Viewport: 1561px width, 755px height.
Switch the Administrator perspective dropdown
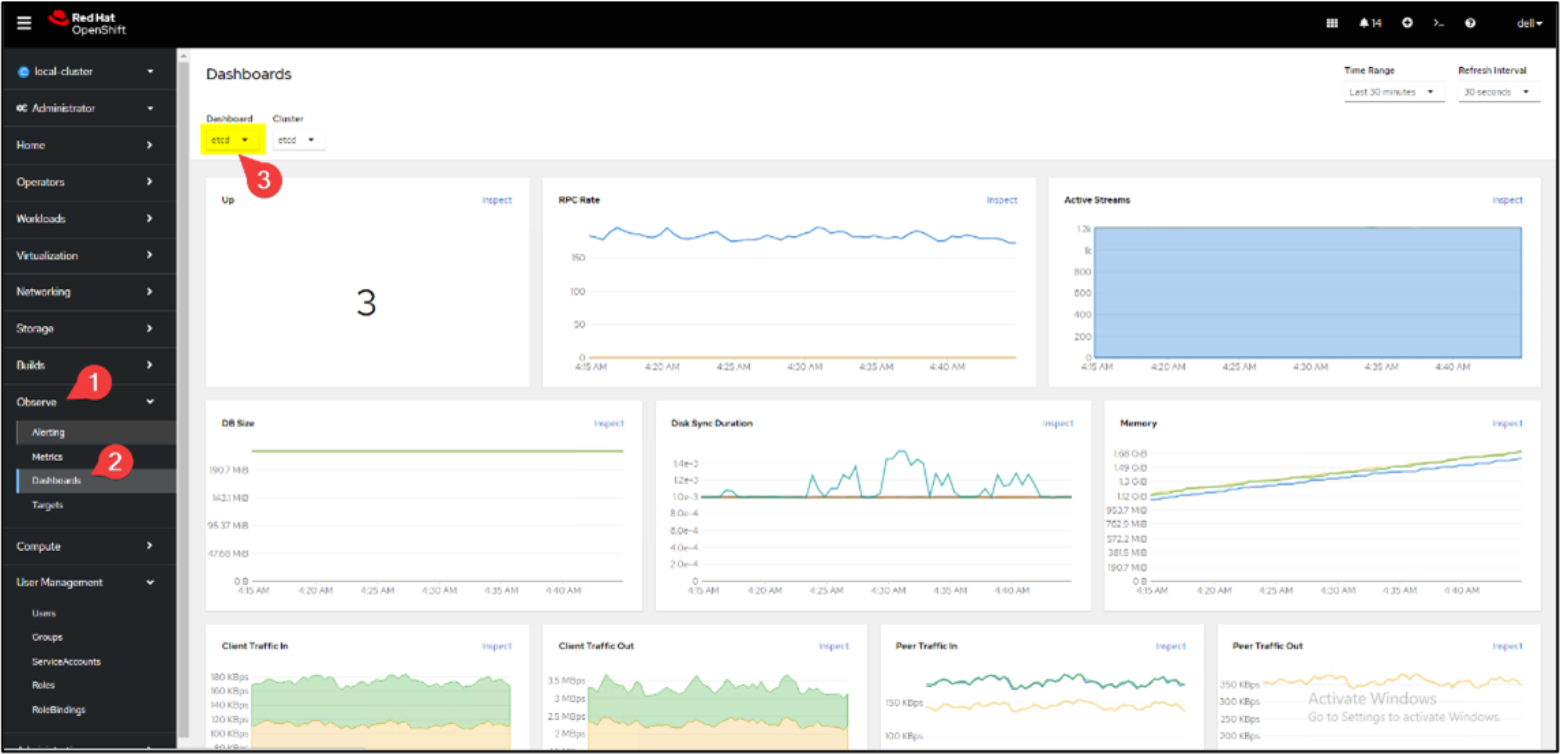click(x=89, y=108)
